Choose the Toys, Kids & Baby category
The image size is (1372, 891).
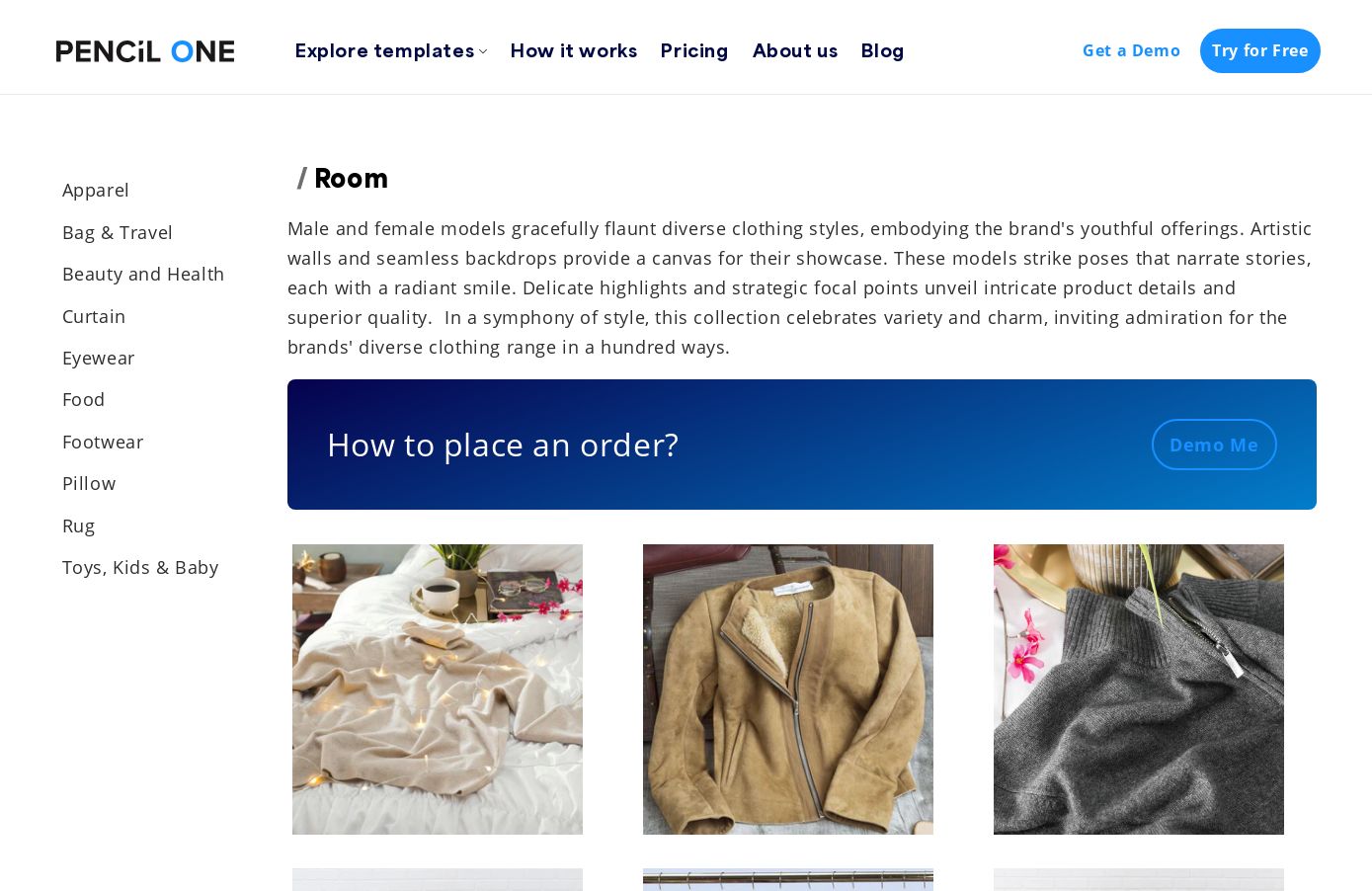140,567
